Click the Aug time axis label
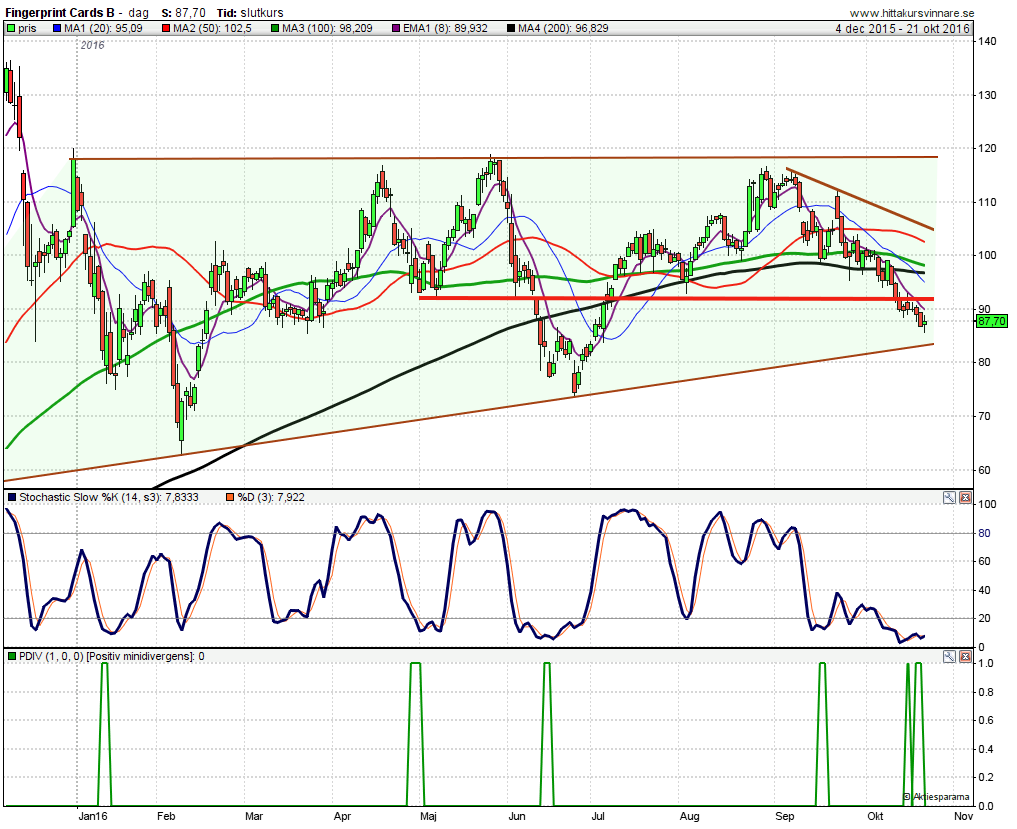The width and height of the screenshot is (1017, 829). click(689, 816)
